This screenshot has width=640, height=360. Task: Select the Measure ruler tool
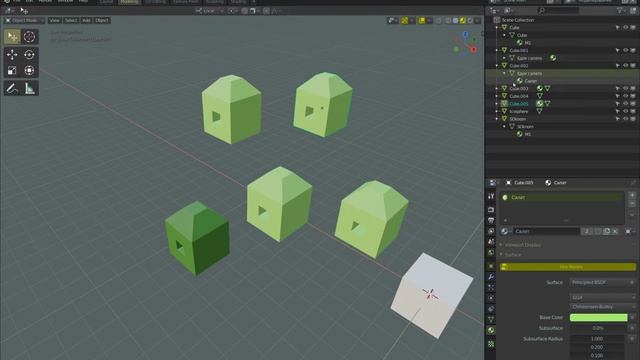(29, 88)
